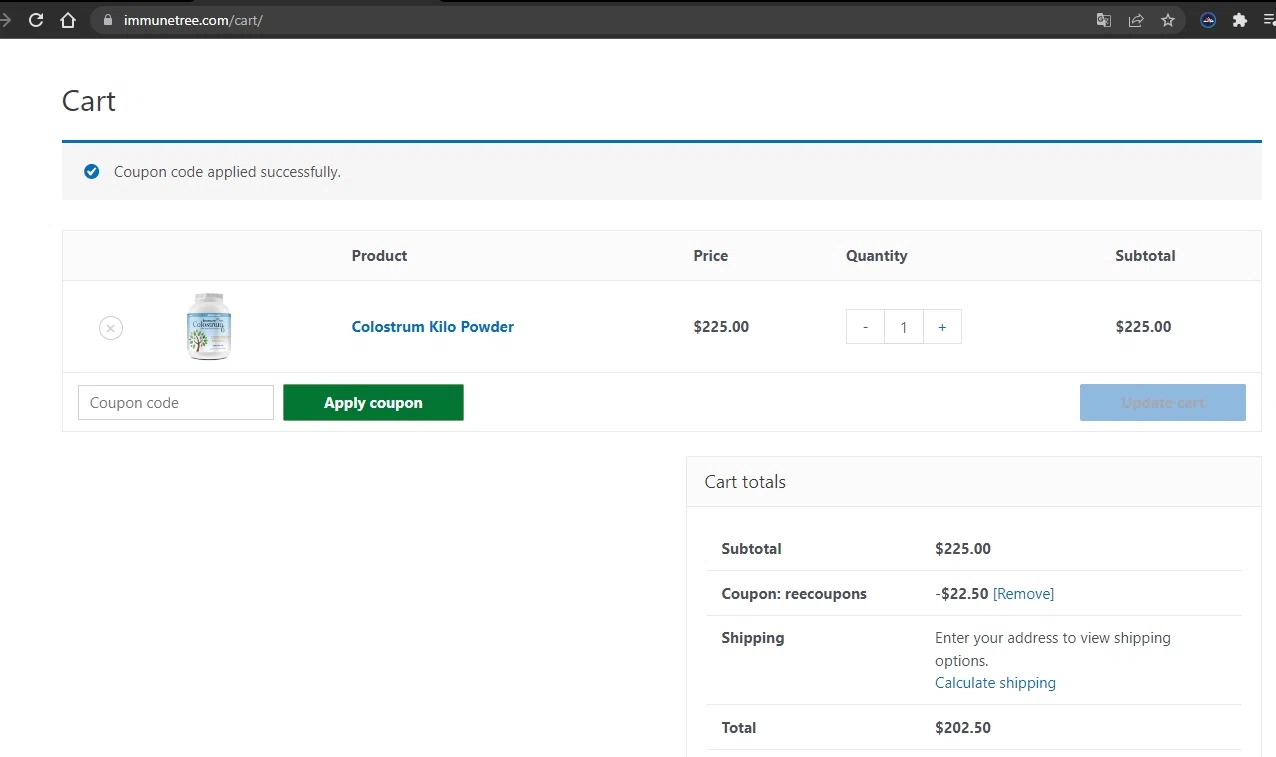Click the Update cart button
The width and height of the screenshot is (1276, 757).
point(1163,402)
